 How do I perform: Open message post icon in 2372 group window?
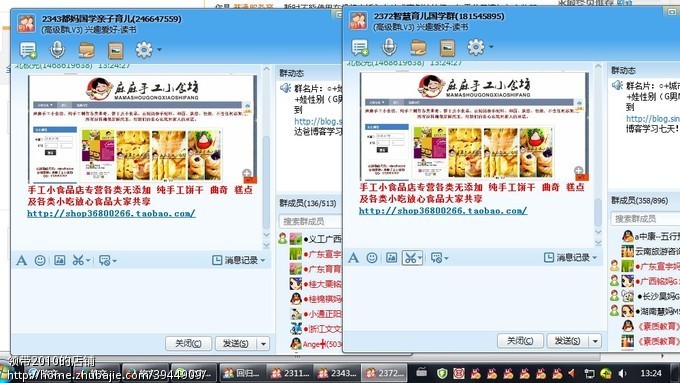(x=360, y=48)
